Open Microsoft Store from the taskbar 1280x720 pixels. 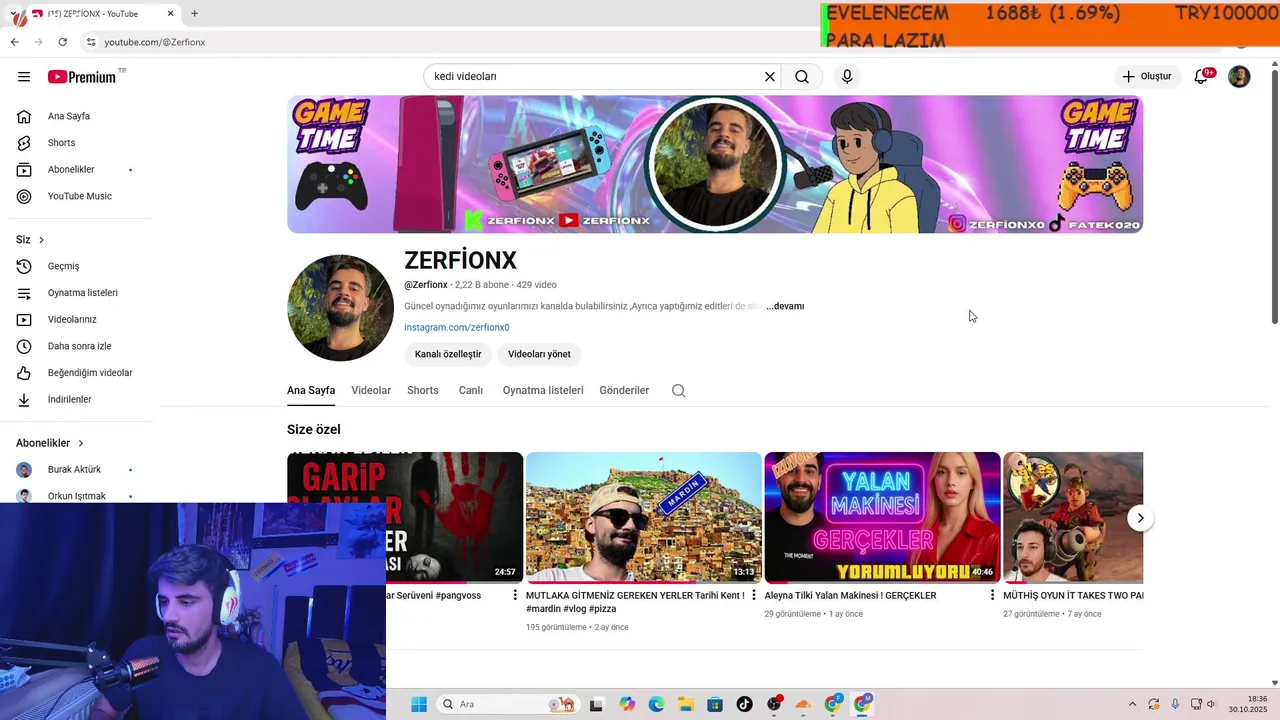tap(715, 704)
